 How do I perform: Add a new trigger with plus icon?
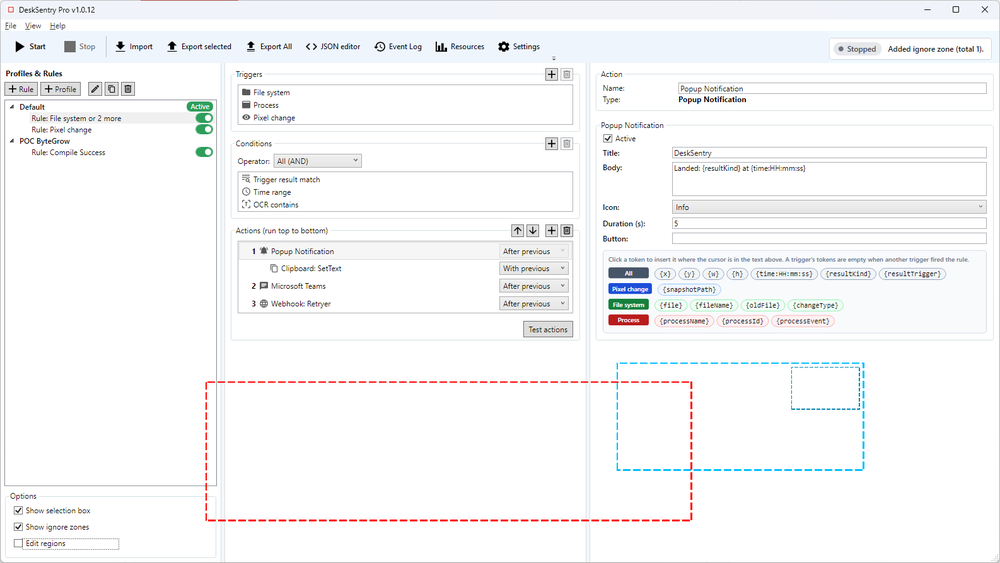pos(552,75)
